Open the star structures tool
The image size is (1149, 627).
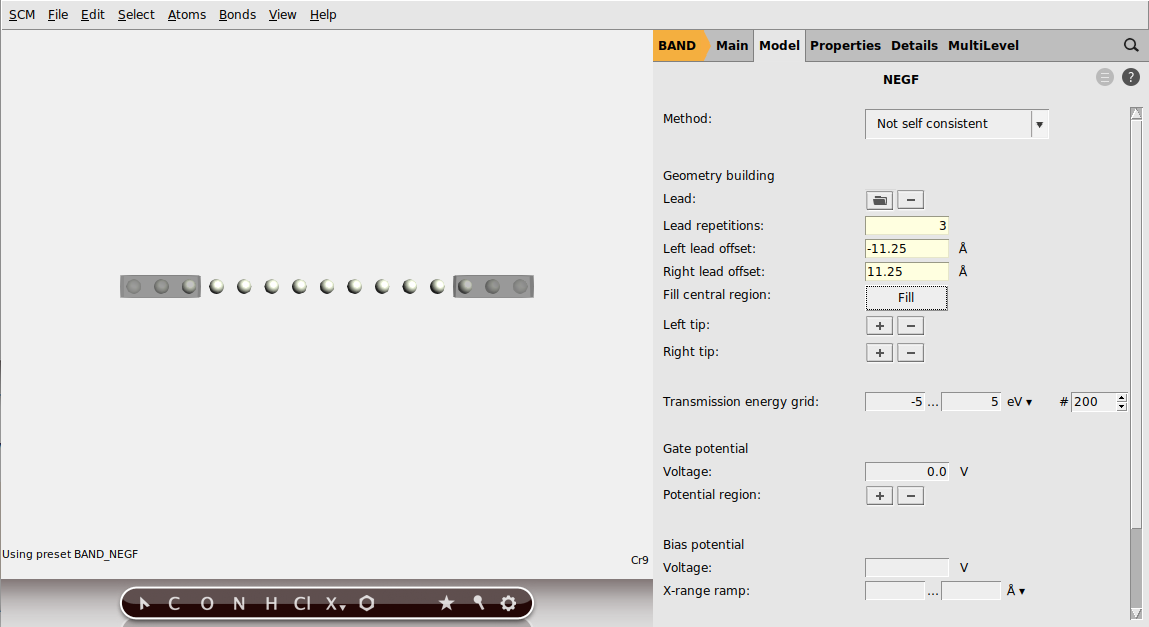point(447,603)
